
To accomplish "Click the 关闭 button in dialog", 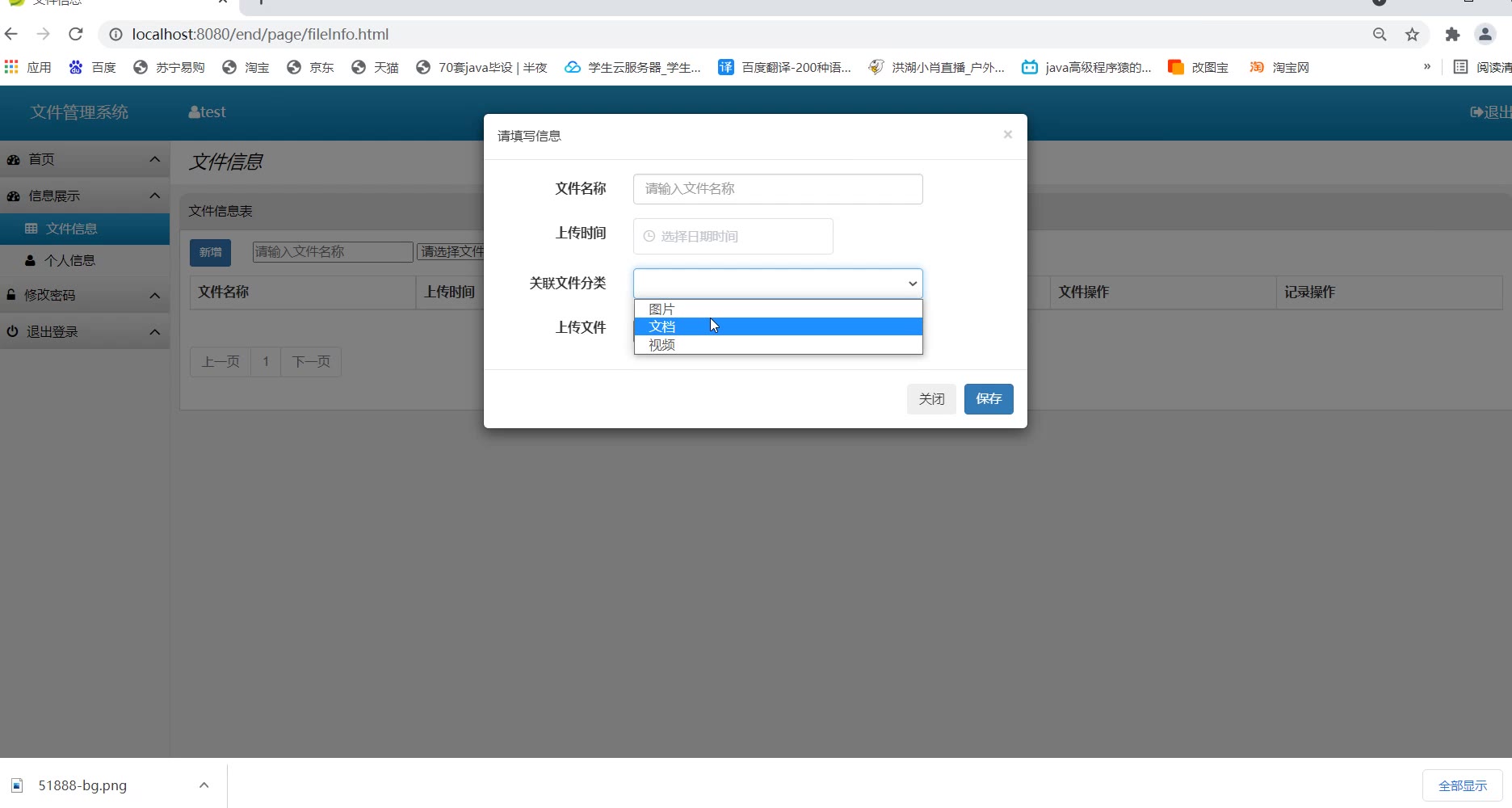I will pos(931,399).
